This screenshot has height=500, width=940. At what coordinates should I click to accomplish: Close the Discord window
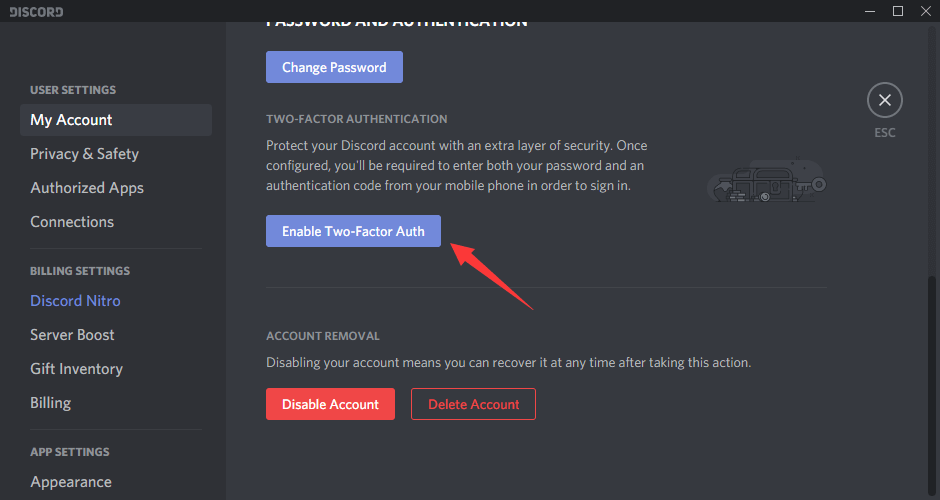tap(924, 11)
